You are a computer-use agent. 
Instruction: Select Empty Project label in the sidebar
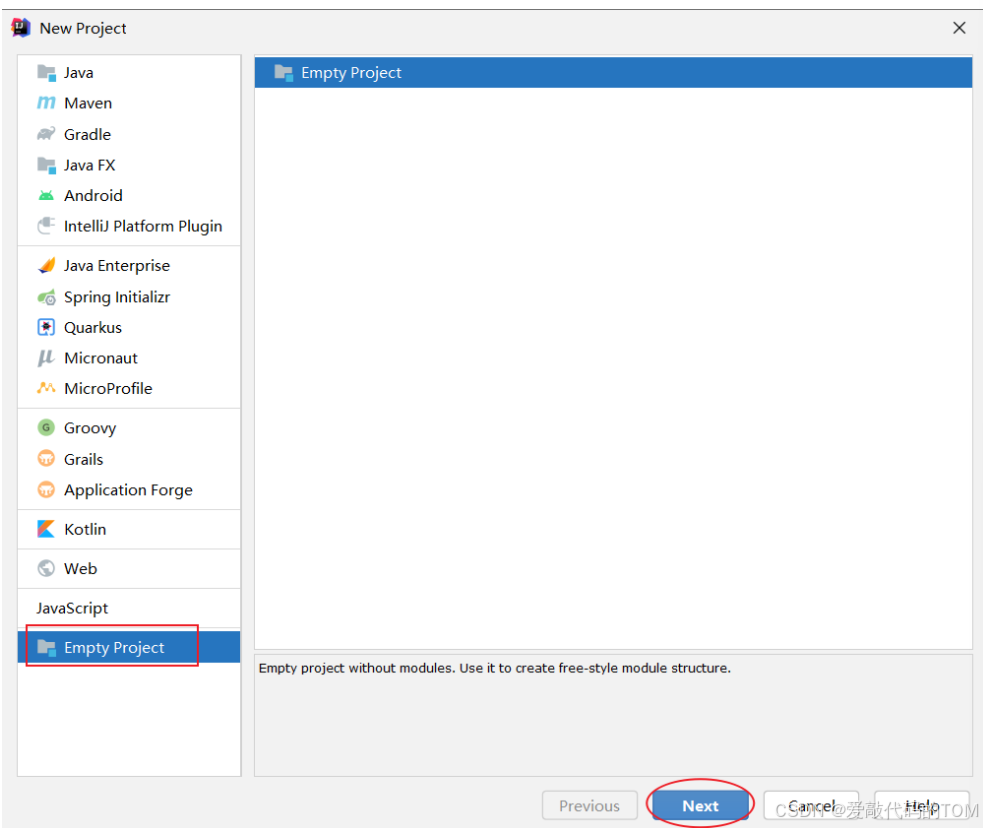tap(114, 647)
